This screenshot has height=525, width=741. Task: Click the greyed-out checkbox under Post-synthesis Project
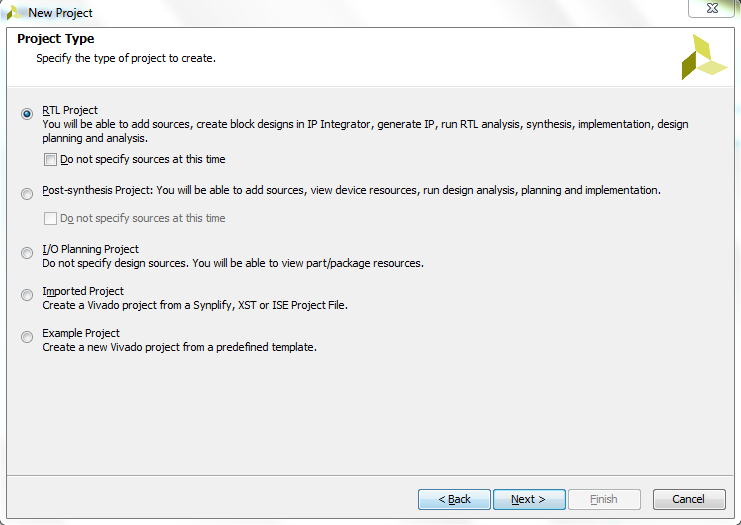pos(50,218)
